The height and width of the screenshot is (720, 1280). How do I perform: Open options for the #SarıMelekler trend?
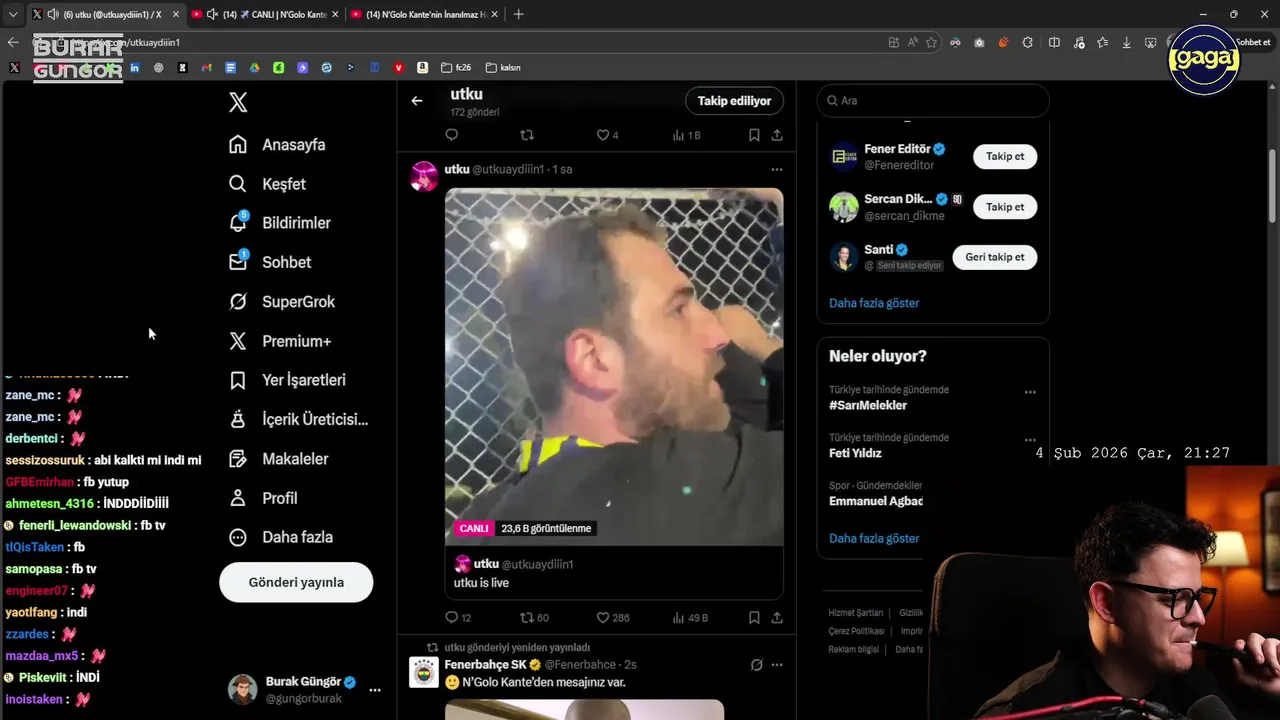pos(1030,392)
